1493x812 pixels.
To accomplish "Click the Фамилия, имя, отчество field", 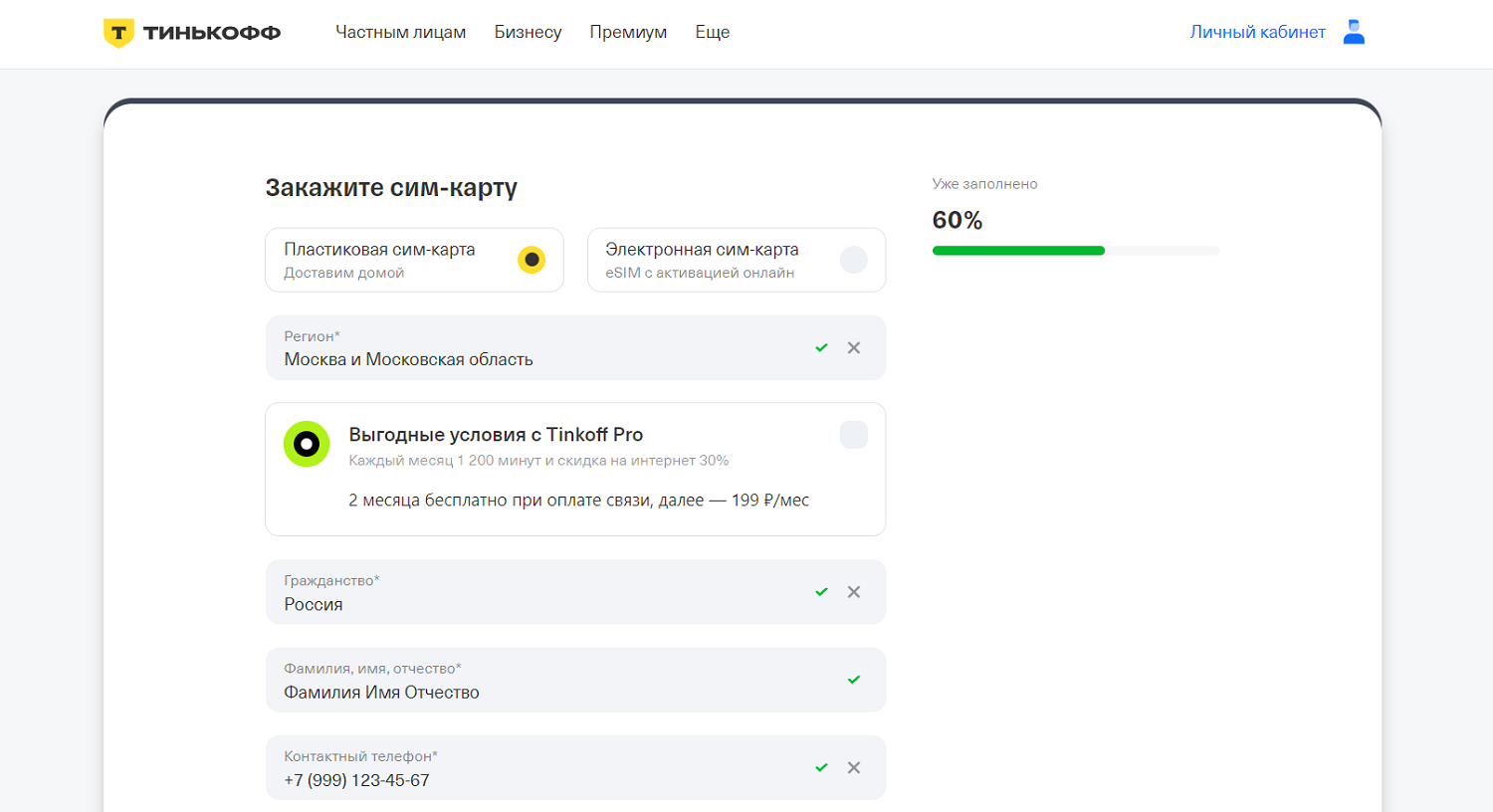I will (575, 680).
